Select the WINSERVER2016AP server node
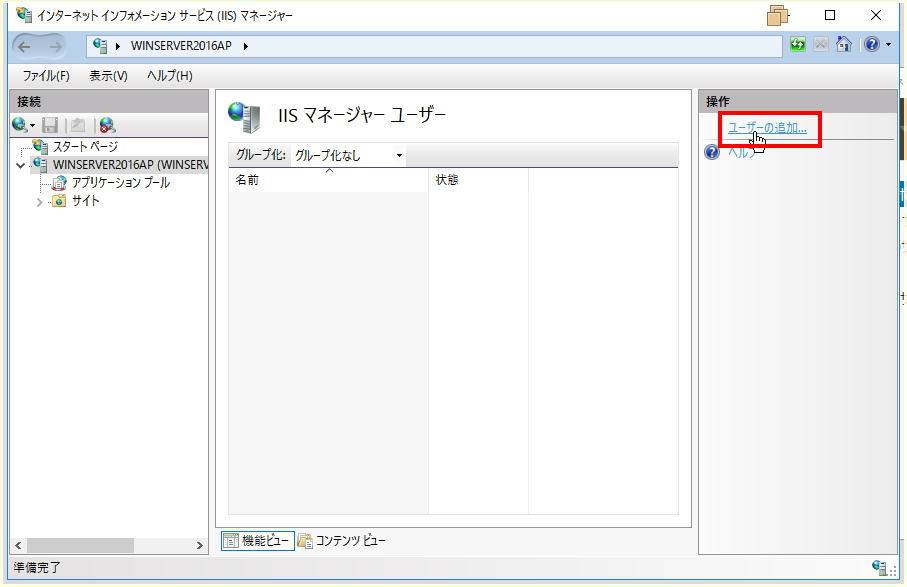This screenshot has width=907, height=587. click(x=130, y=165)
